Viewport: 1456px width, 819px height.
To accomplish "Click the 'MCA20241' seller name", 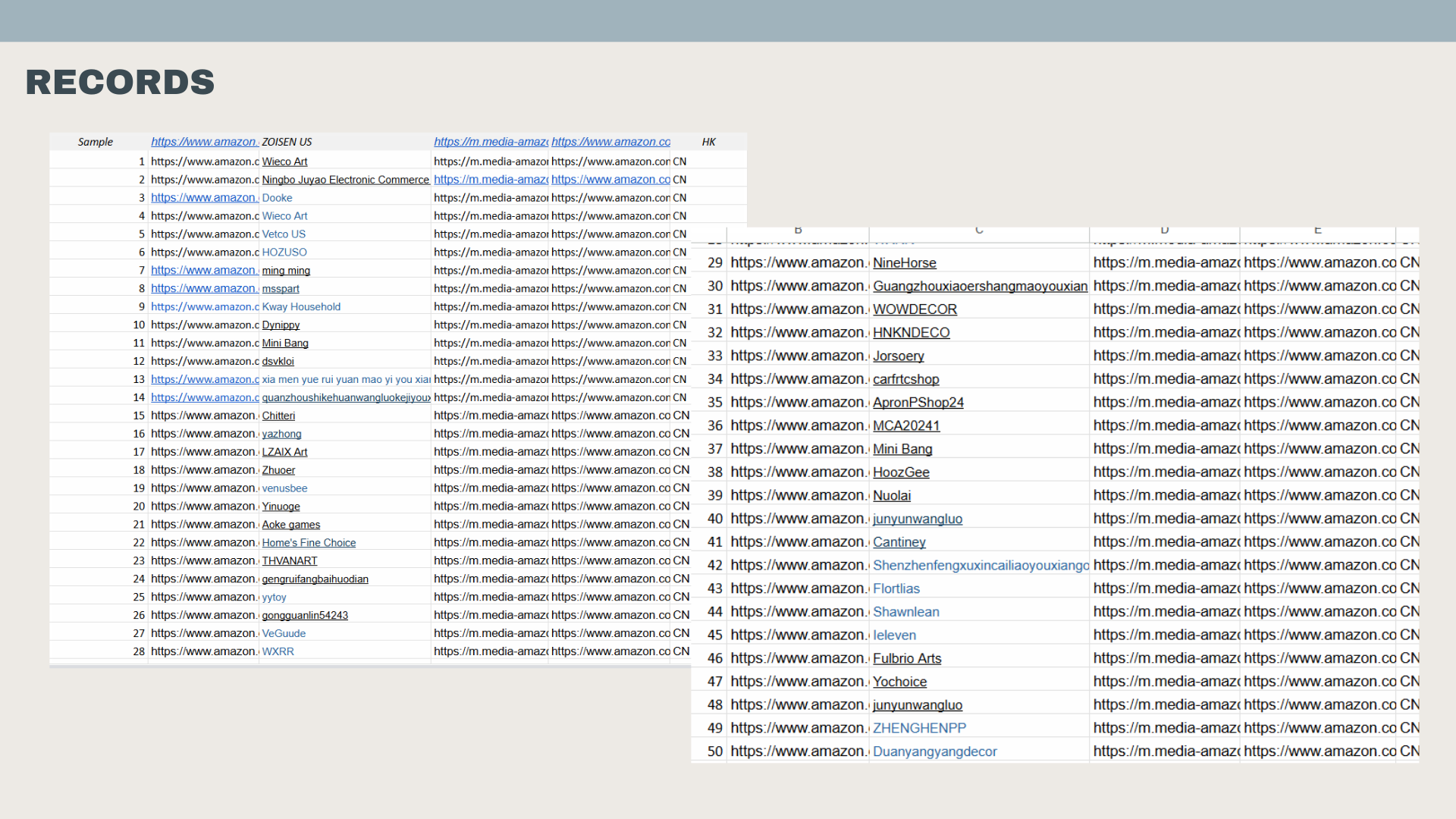I will pyautogui.click(x=906, y=426).
